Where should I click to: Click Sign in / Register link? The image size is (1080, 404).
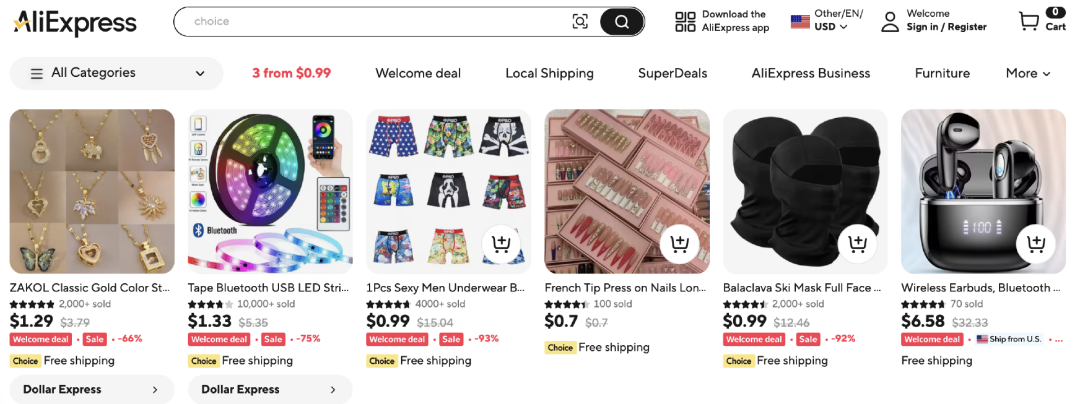click(946, 27)
